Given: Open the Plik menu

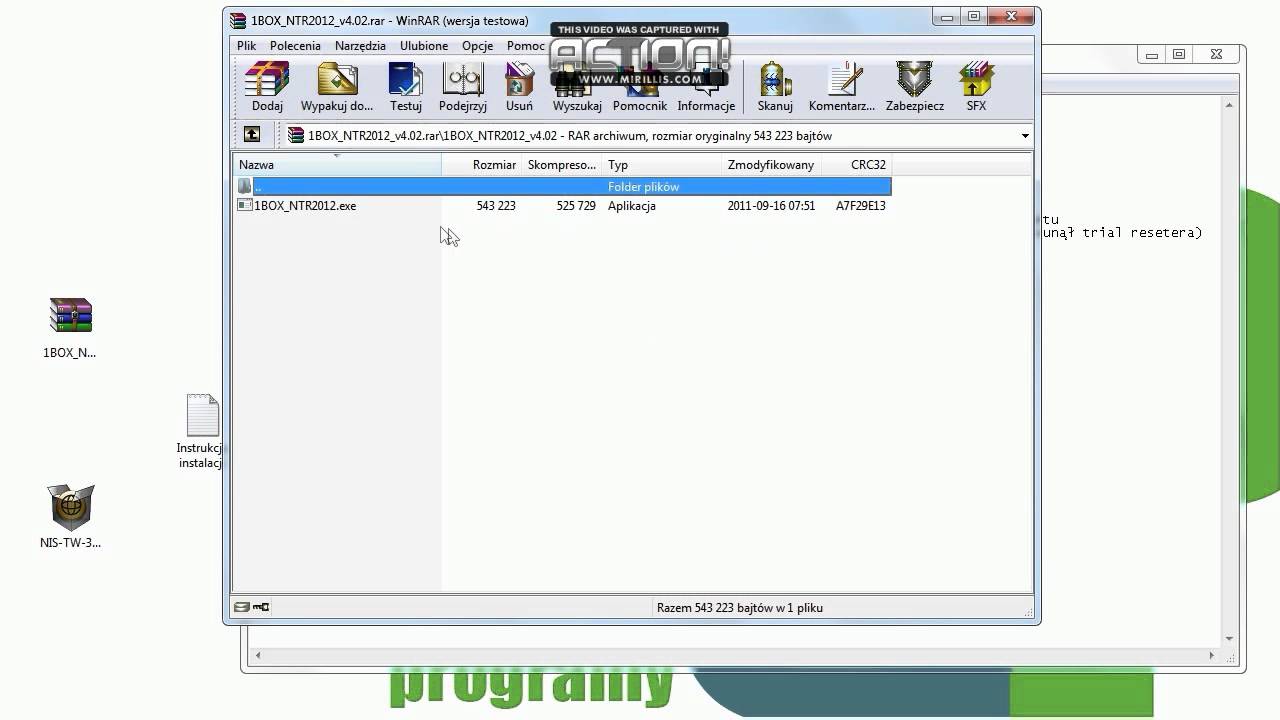Looking at the screenshot, I should (x=247, y=46).
